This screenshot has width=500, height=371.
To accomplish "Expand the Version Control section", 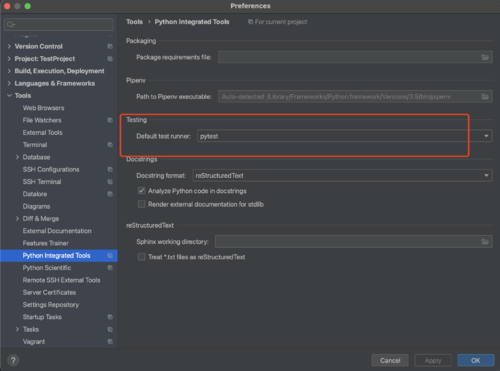I will (x=9, y=46).
